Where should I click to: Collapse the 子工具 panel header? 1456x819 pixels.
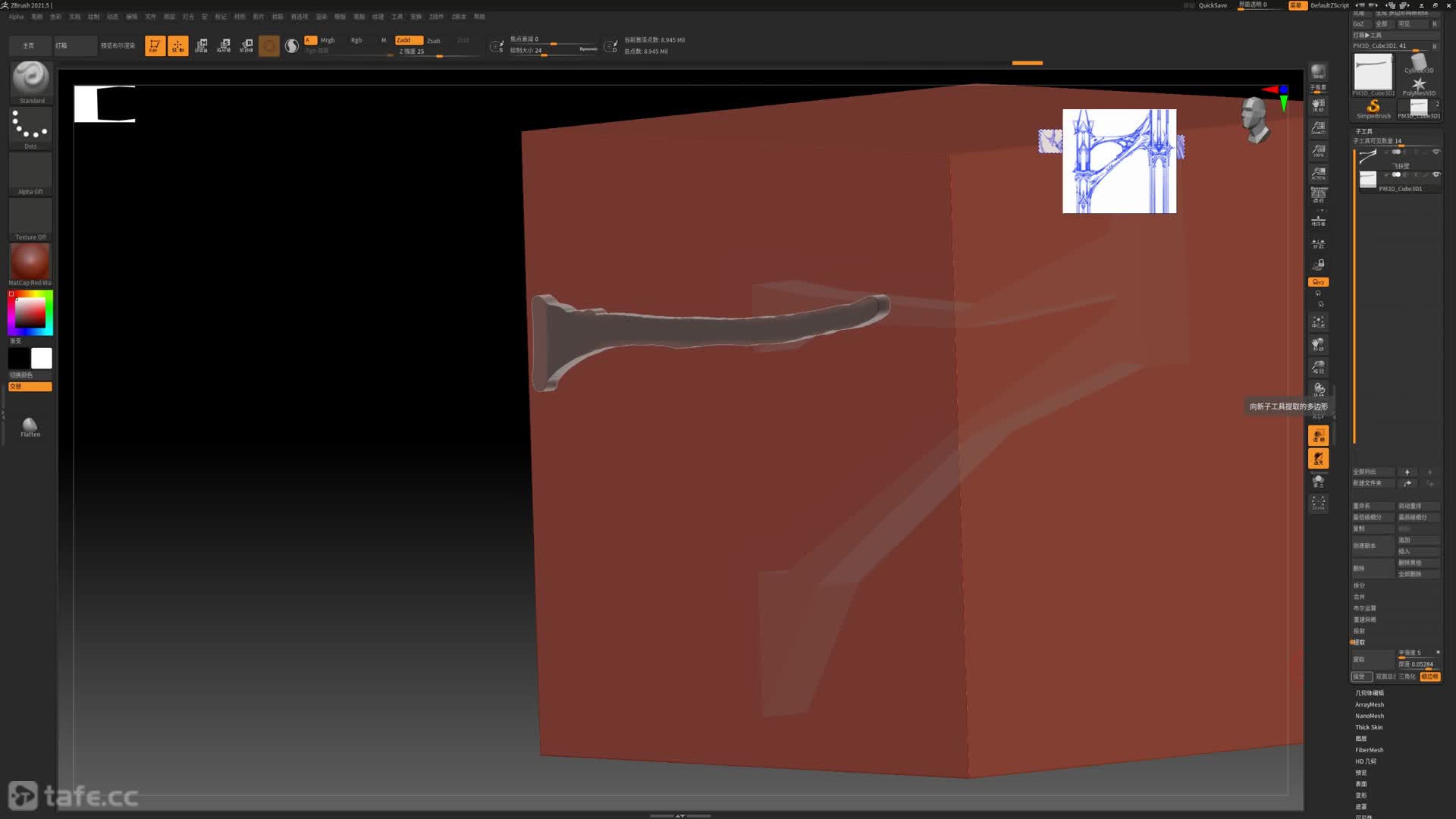click(1363, 131)
